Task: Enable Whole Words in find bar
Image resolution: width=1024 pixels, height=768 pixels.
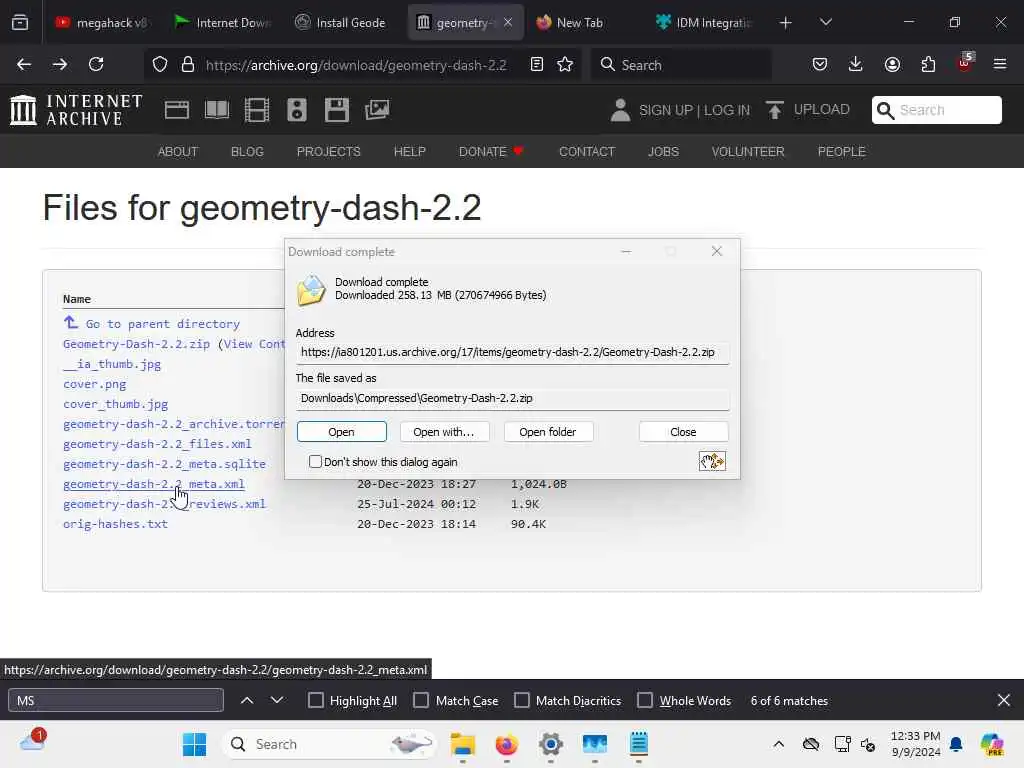Action: coord(645,701)
